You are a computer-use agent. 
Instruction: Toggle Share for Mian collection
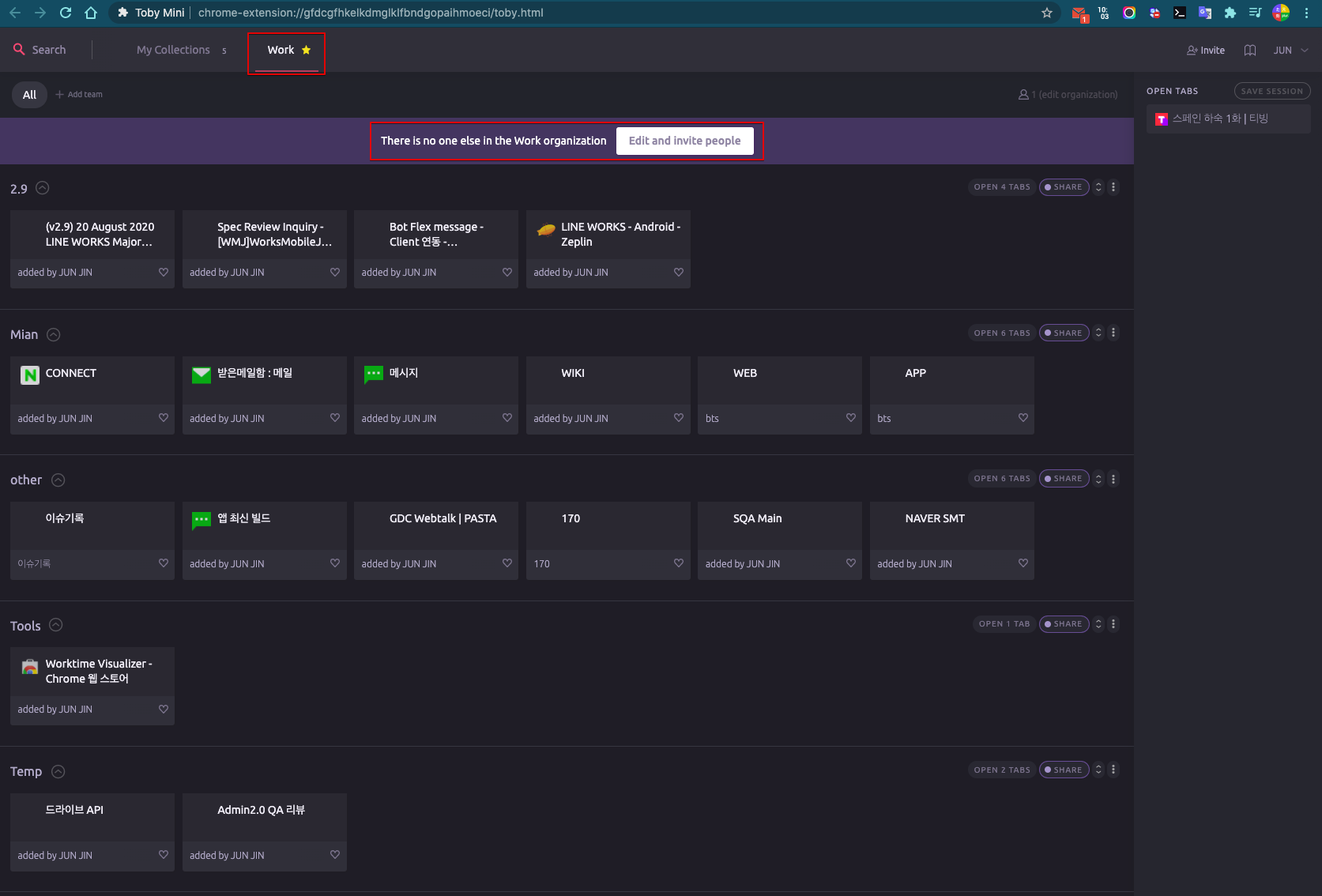coord(1064,333)
